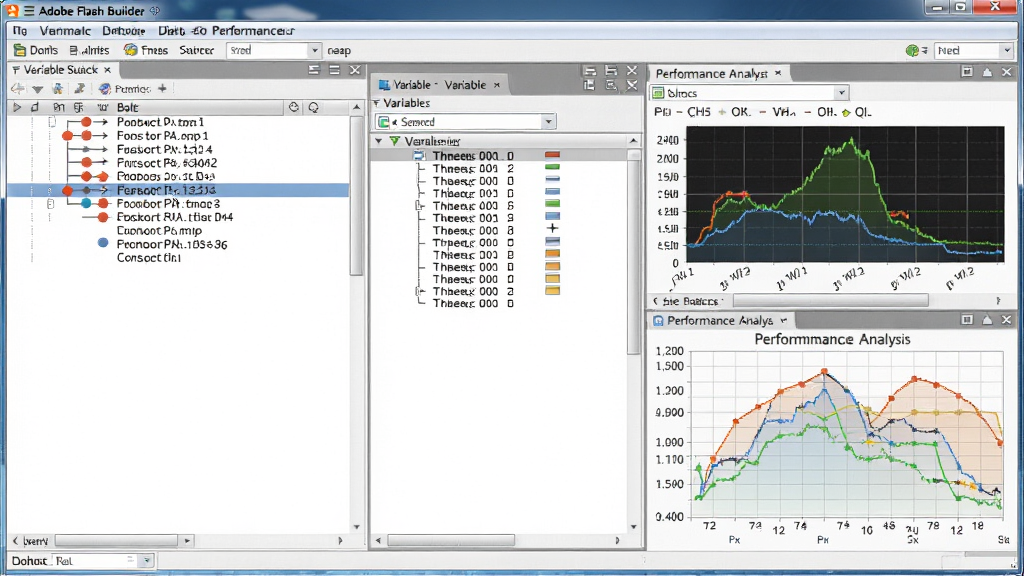Click the clock icon in the Bolt header row
The width and height of the screenshot is (1024, 576).
click(294, 107)
